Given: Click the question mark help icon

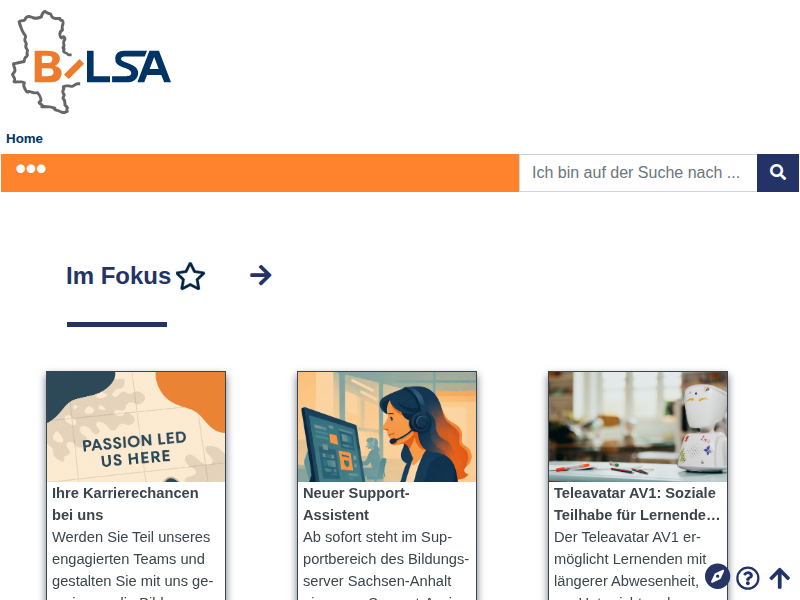Looking at the screenshot, I should (x=747, y=579).
